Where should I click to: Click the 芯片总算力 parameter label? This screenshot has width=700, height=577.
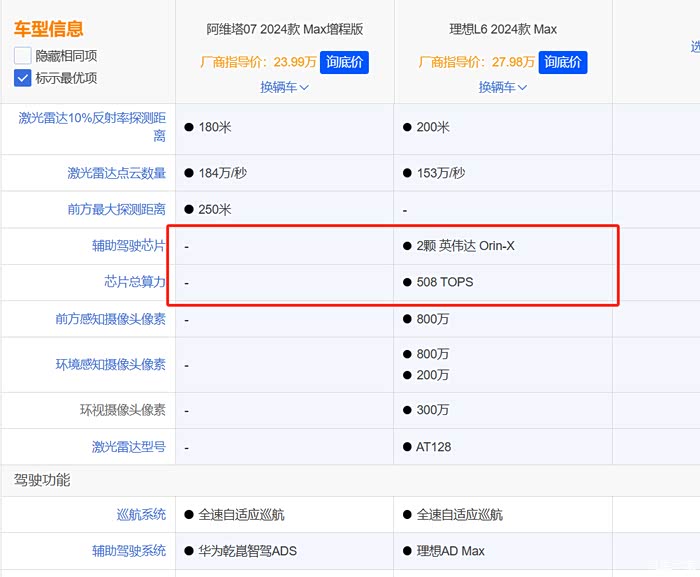[135, 282]
